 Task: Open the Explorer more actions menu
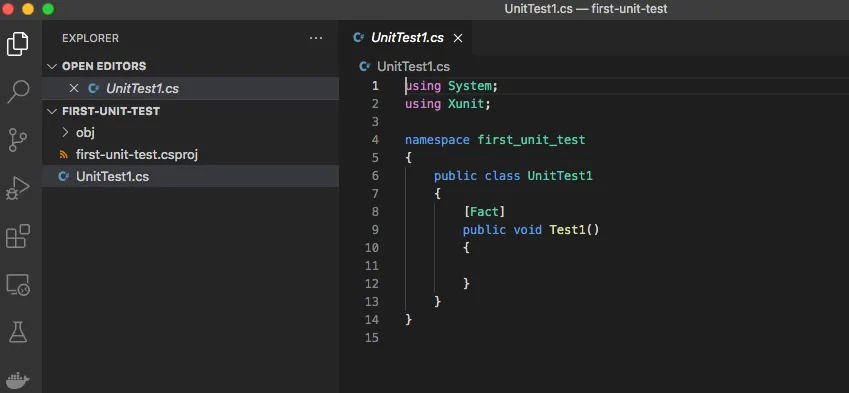tap(316, 38)
